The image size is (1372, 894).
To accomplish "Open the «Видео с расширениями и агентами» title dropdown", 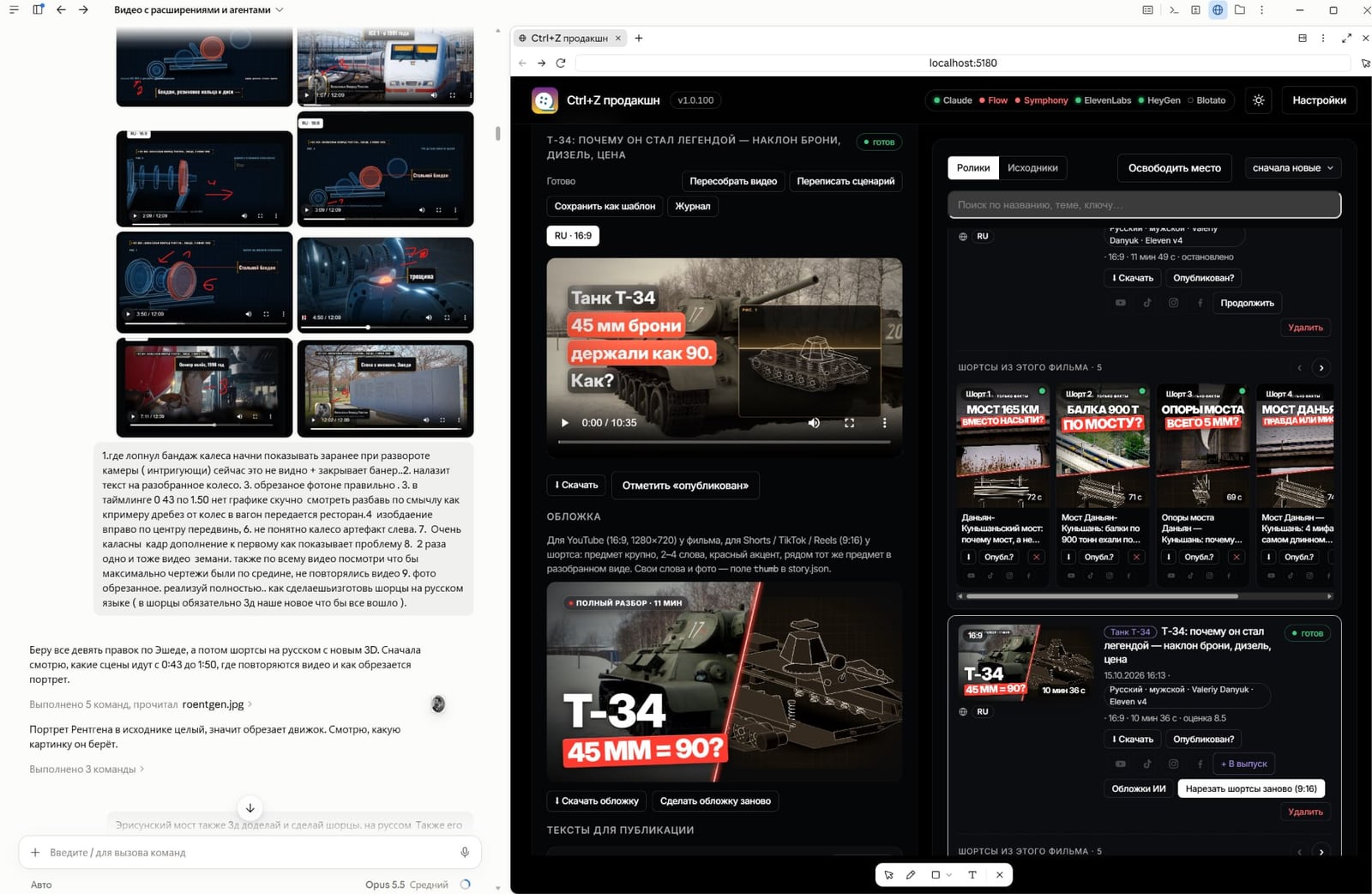I will click(199, 10).
